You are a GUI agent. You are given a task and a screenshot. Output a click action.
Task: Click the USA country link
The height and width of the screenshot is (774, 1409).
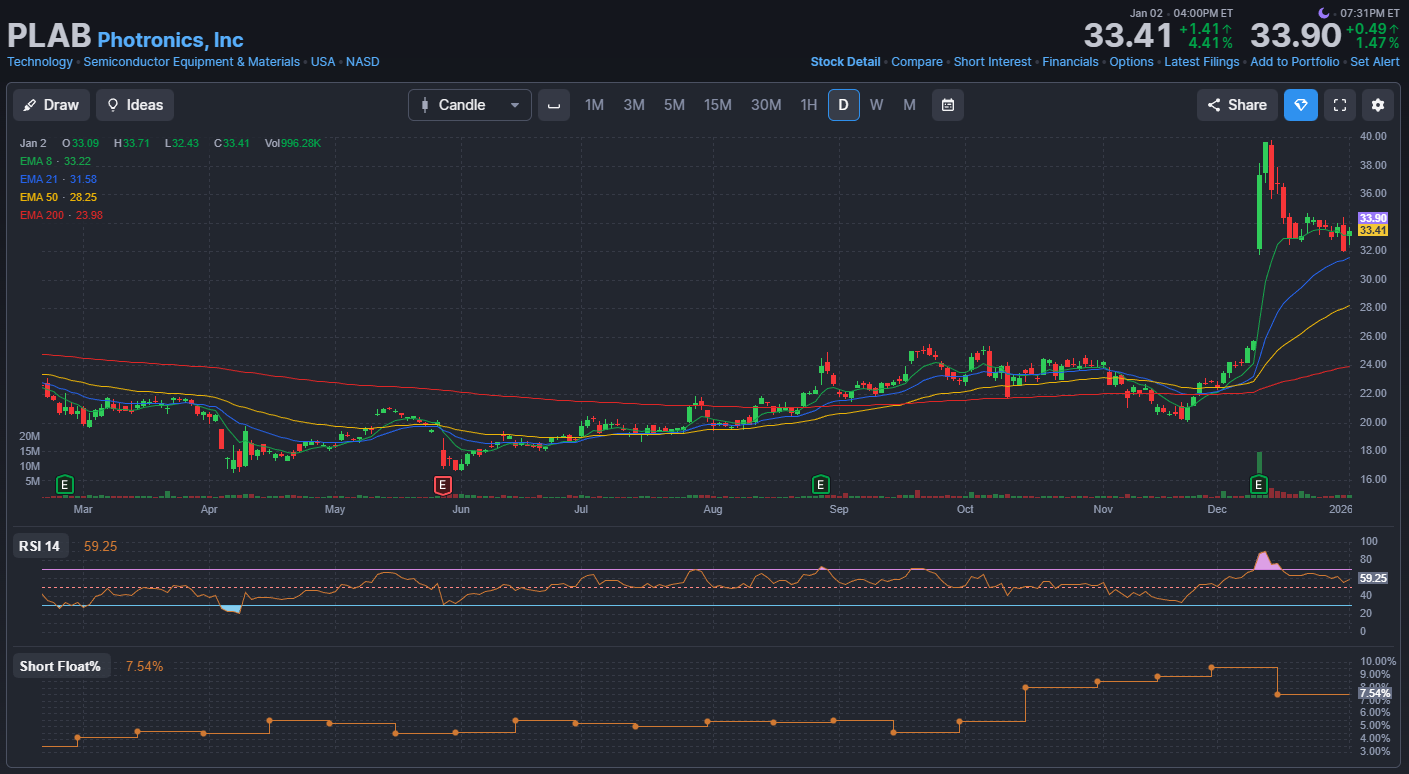click(x=323, y=62)
